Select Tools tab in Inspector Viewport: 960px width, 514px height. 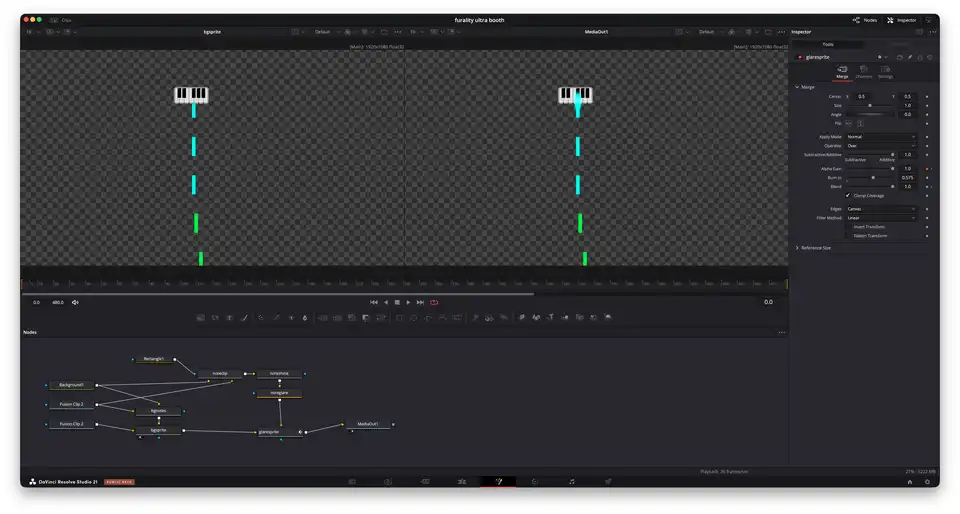coord(828,44)
